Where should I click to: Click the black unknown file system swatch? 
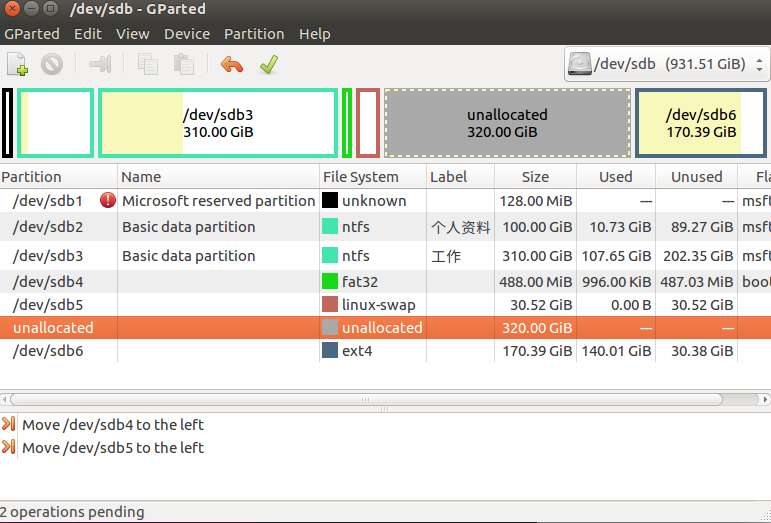(330, 200)
